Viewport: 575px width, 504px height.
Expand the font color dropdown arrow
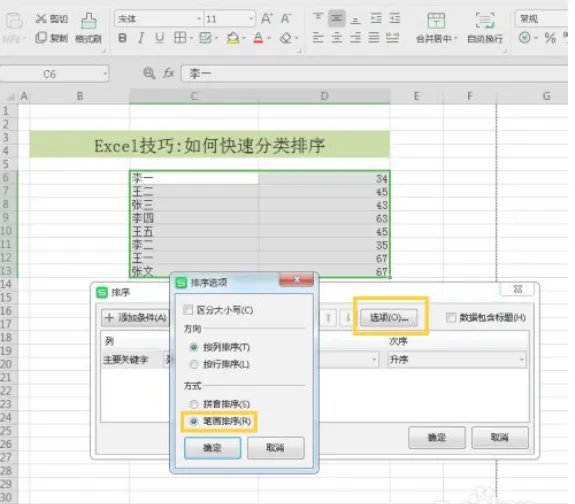269,38
